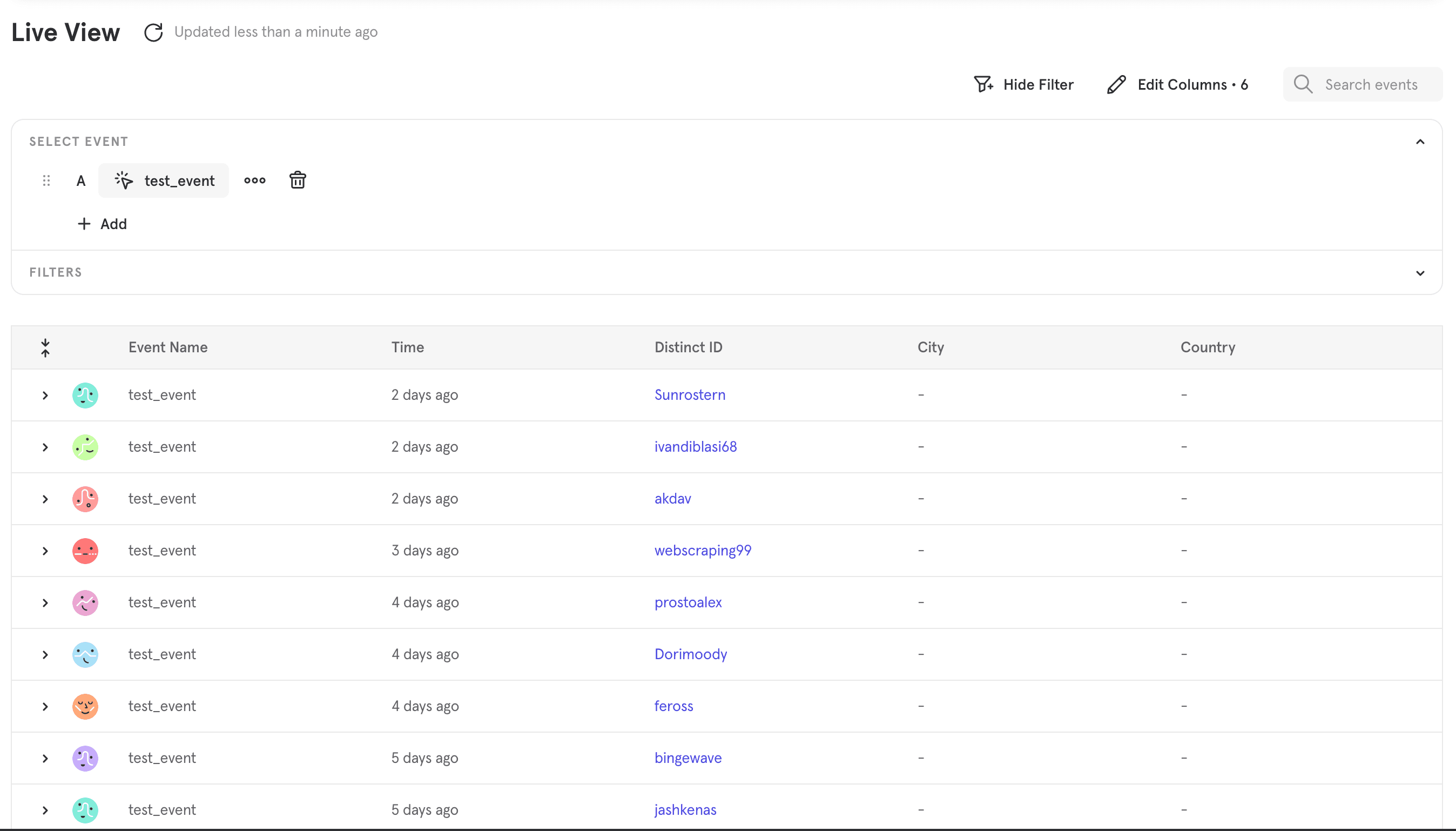Expand the ivandiblasi68 event row
This screenshot has width=1456, height=831.
click(45, 447)
